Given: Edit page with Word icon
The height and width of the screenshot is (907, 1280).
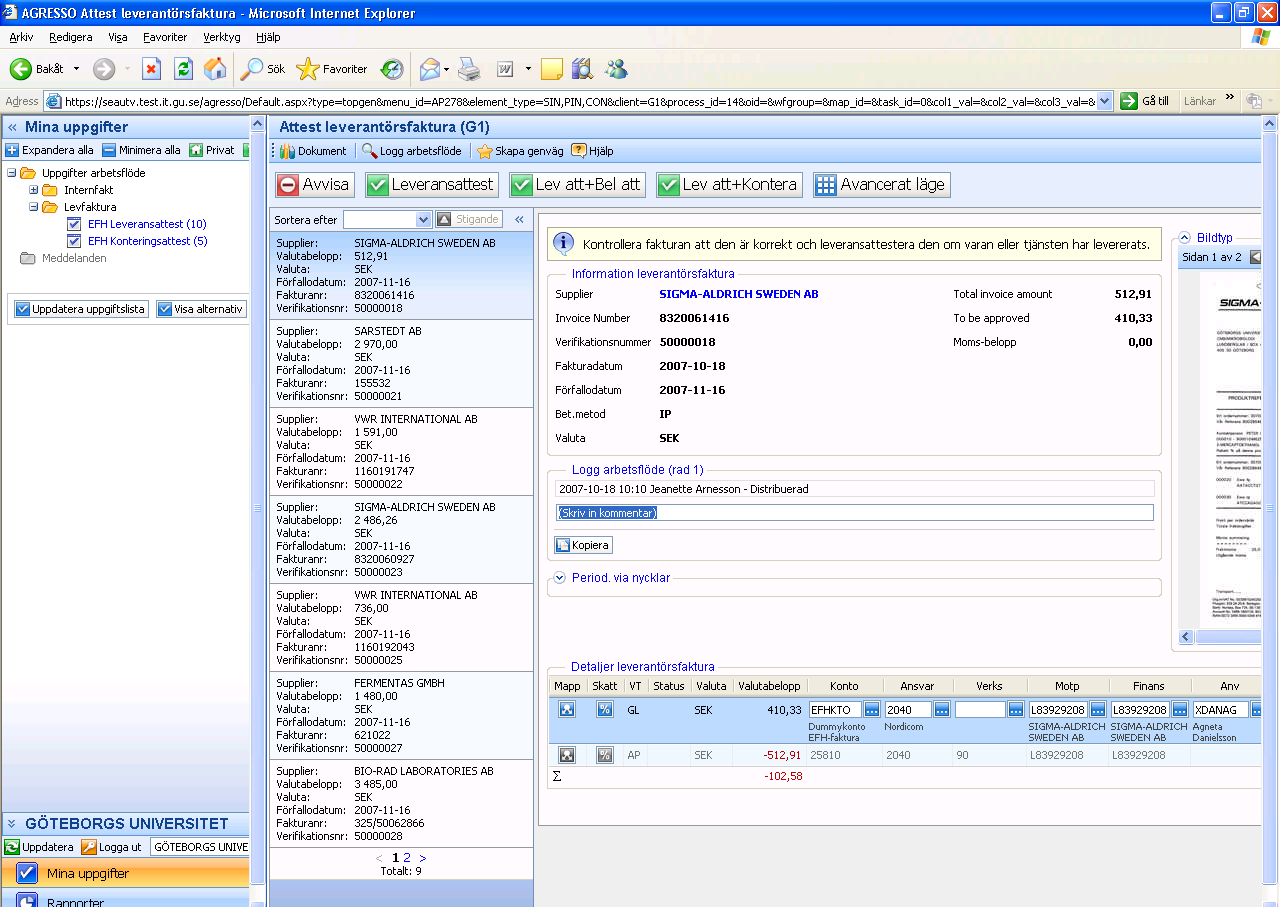Looking at the screenshot, I should click(505, 69).
